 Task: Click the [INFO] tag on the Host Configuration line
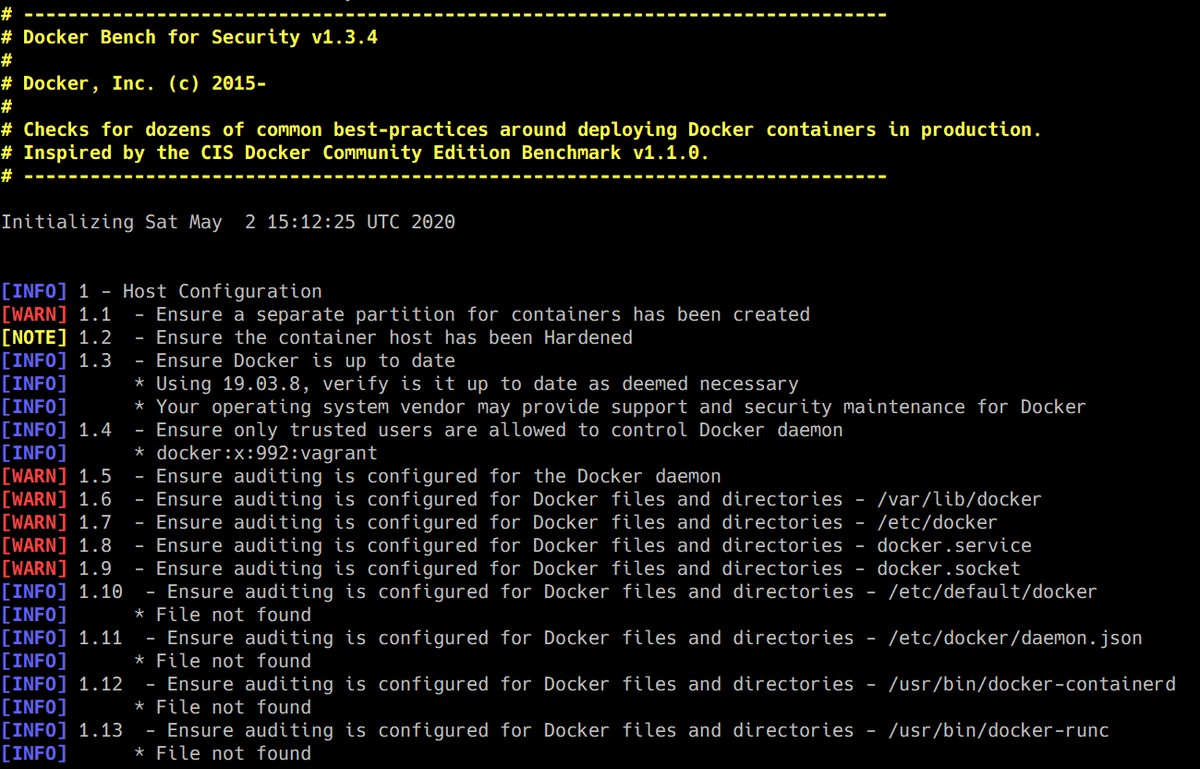coord(34,292)
